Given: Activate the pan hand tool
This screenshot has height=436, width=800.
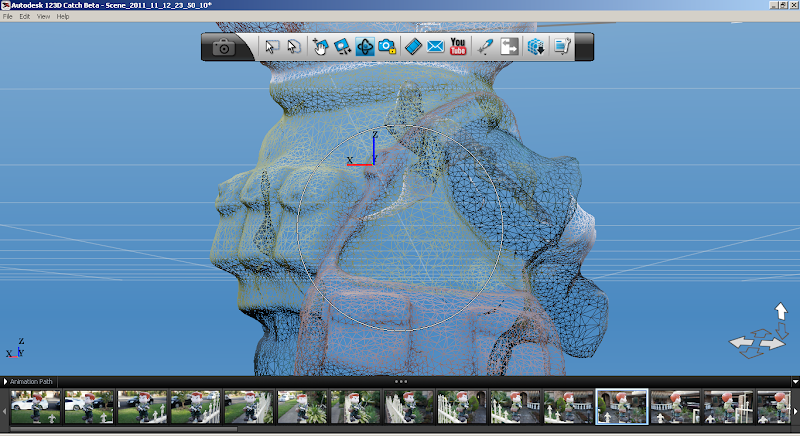Looking at the screenshot, I should click(x=320, y=47).
